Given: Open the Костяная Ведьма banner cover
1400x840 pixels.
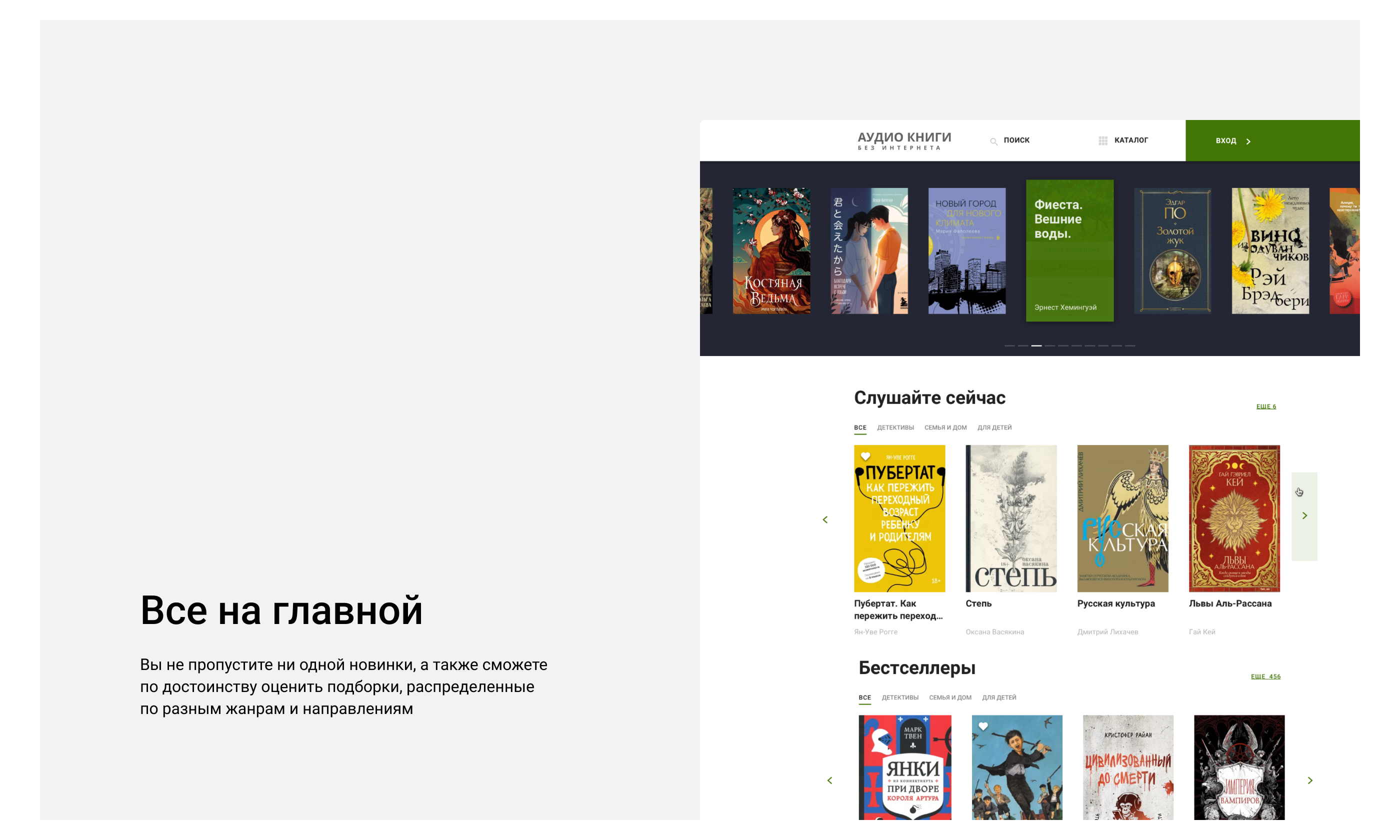Looking at the screenshot, I should [771, 251].
